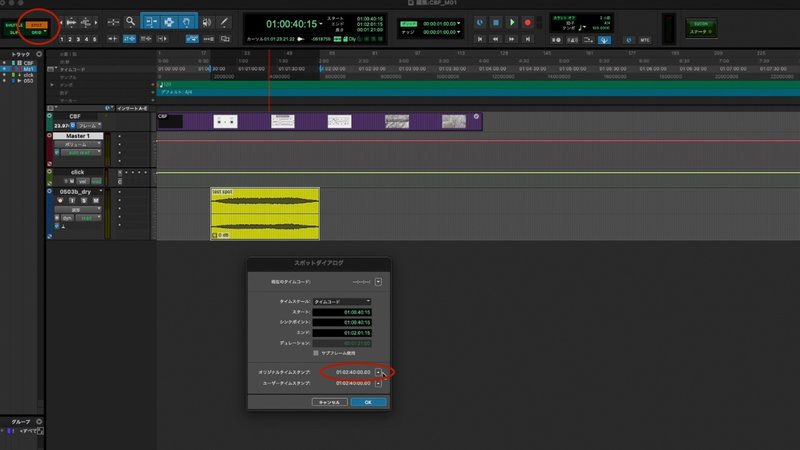800x450 pixels.
Task: Click the Start timecode field in Spot dialog
Action: click(342, 312)
